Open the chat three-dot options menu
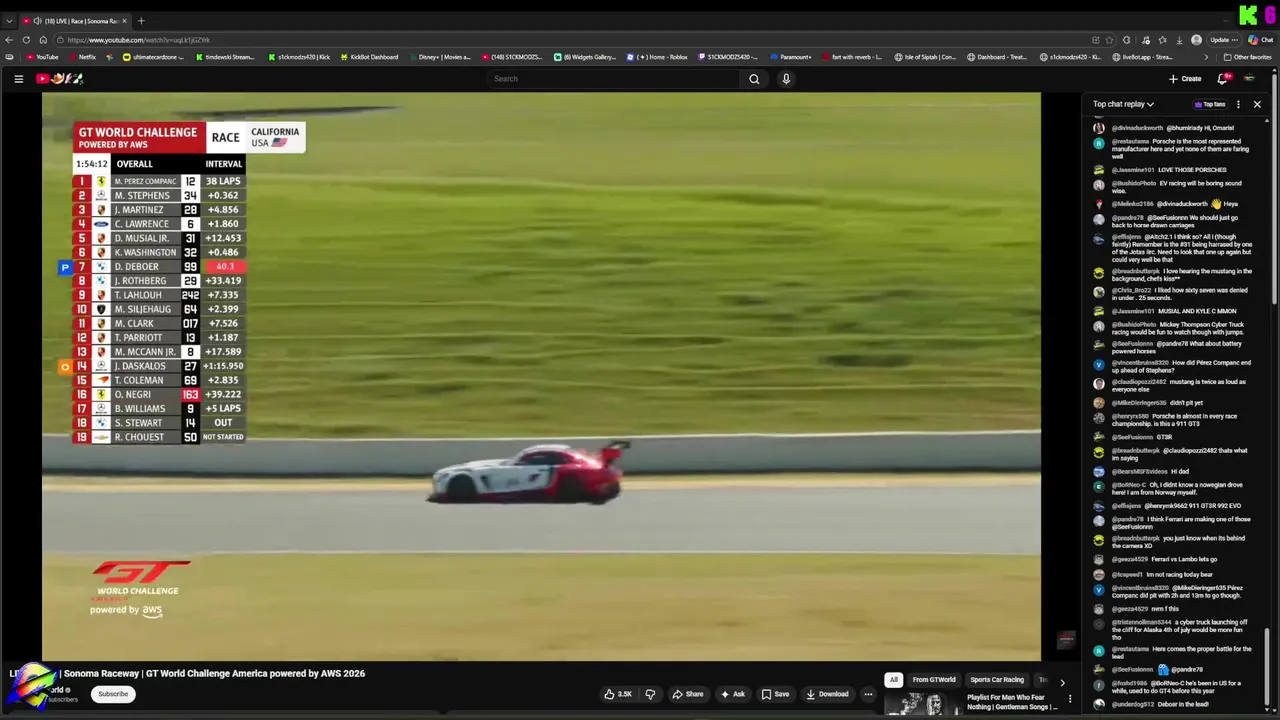The height and width of the screenshot is (720, 1280). pos(1238,104)
